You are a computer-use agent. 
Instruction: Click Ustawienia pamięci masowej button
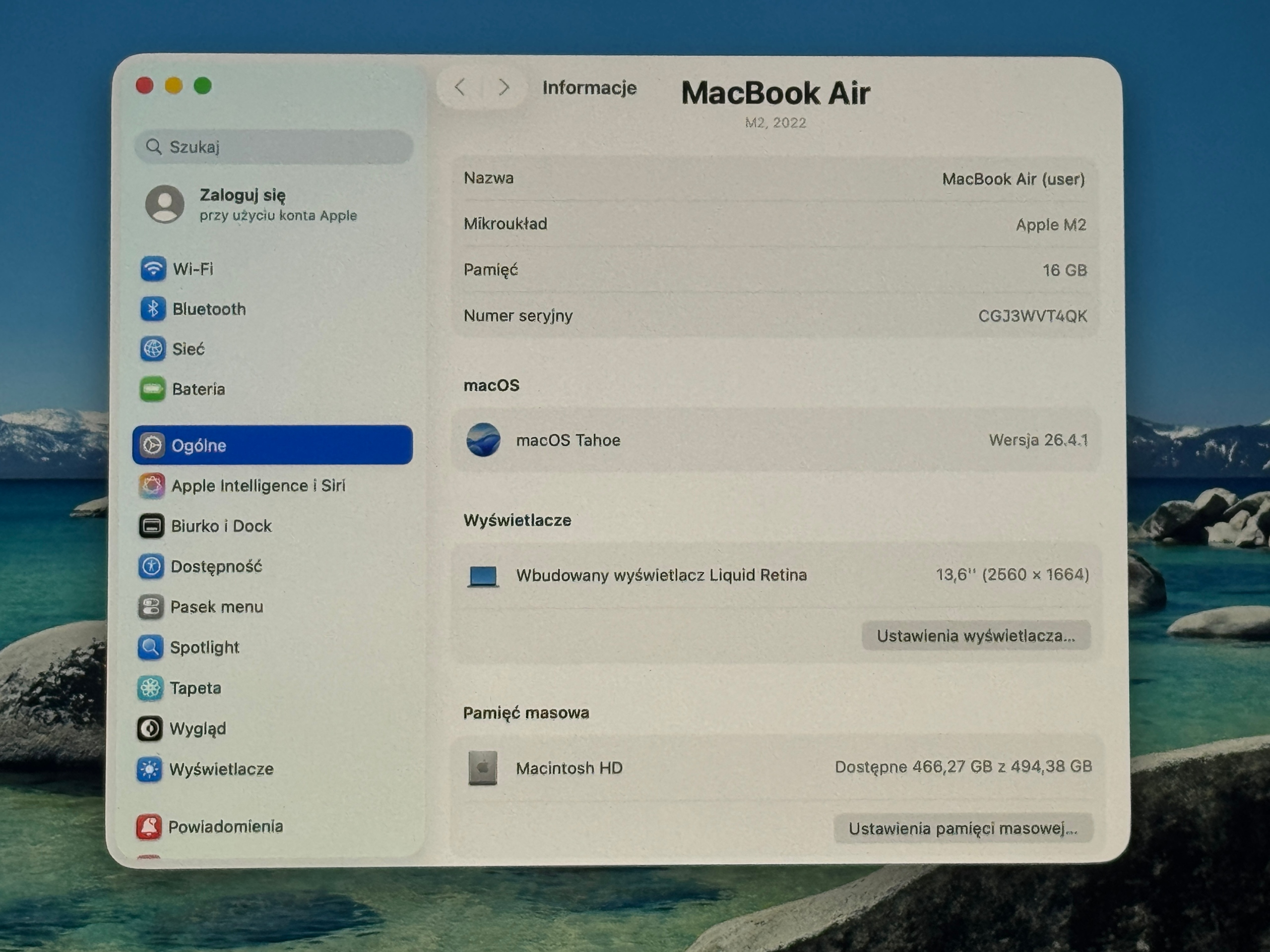(x=963, y=828)
